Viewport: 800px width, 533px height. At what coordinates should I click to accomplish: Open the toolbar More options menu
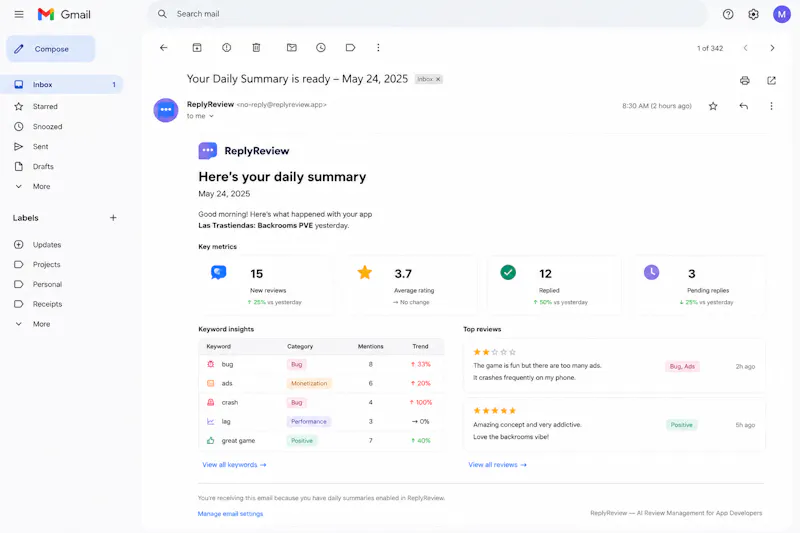pyautogui.click(x=378, y=47)
